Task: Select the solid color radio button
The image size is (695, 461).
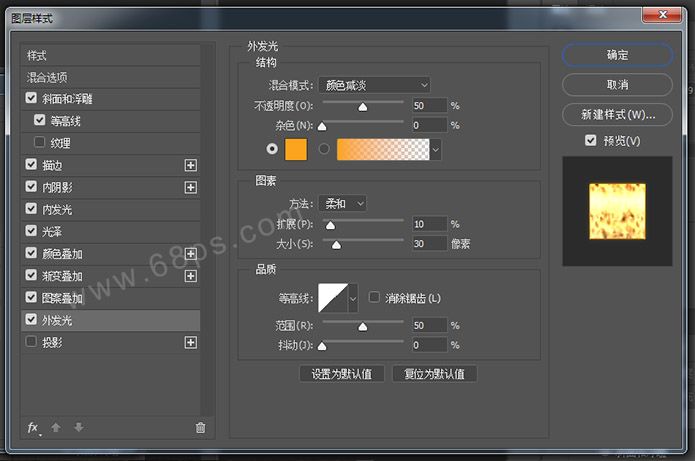Action: tap(272, 149)
